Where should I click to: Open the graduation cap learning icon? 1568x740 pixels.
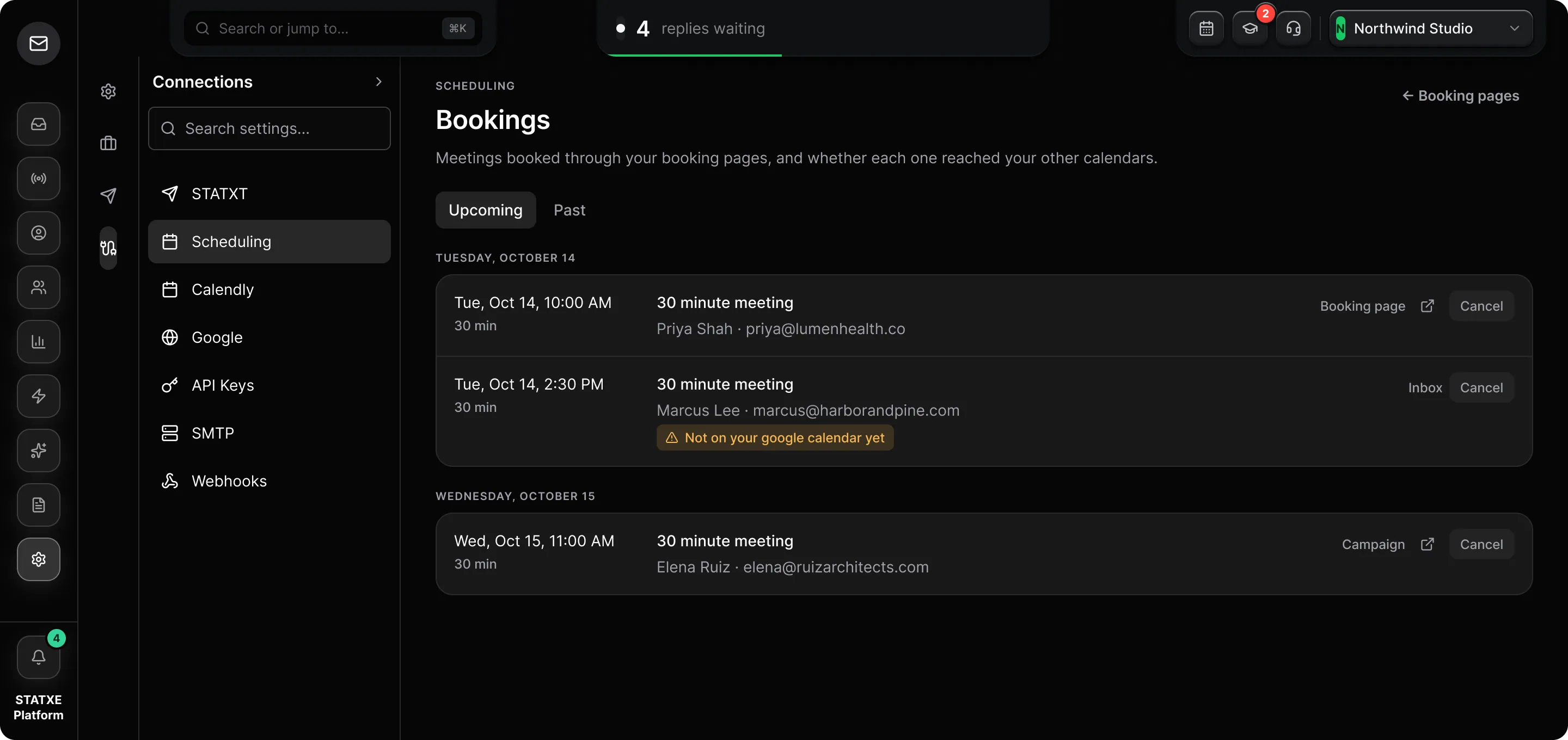(1250, 29)
